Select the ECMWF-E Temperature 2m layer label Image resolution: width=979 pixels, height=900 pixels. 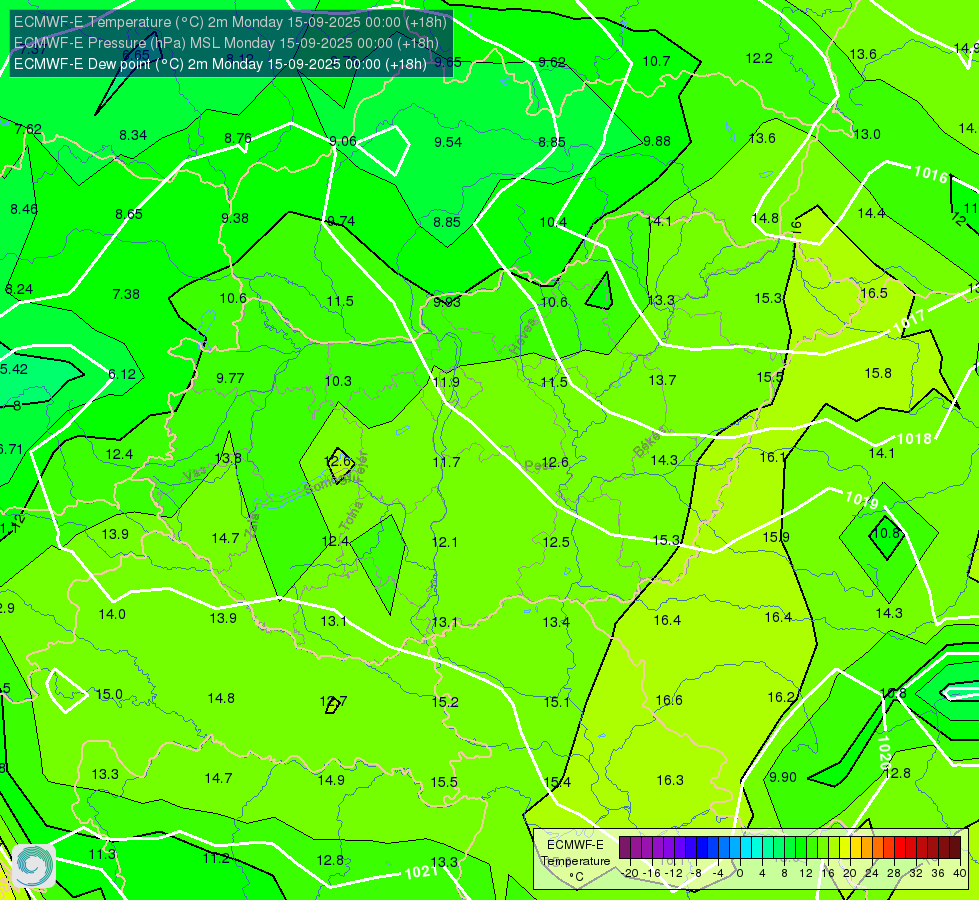coord(230,22)
